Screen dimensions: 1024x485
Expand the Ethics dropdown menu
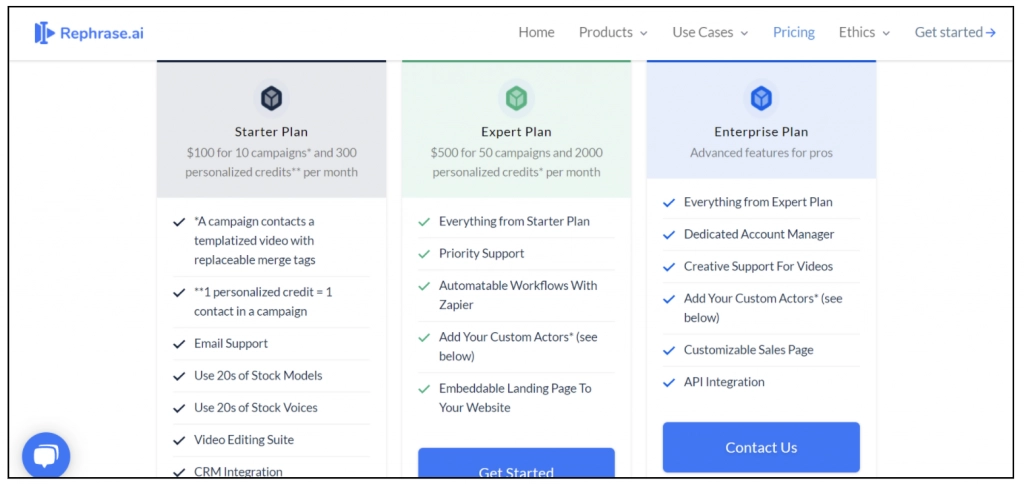(x=864, y=33)
